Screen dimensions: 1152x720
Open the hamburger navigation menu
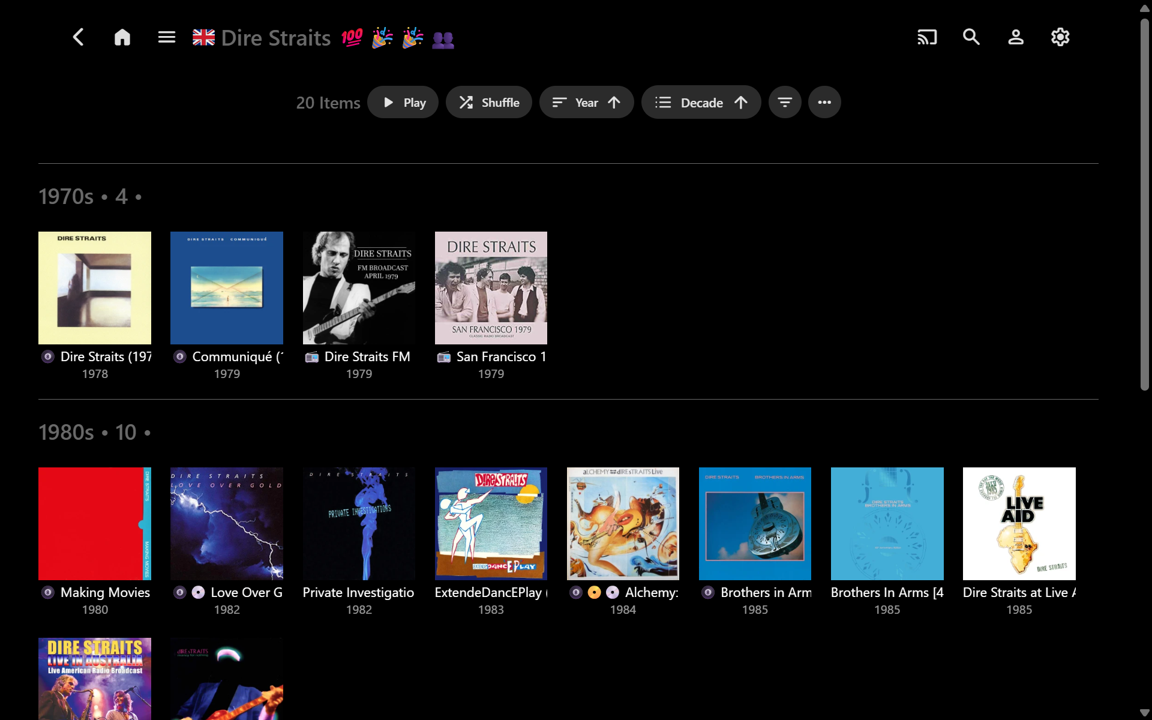click(167, 37)
